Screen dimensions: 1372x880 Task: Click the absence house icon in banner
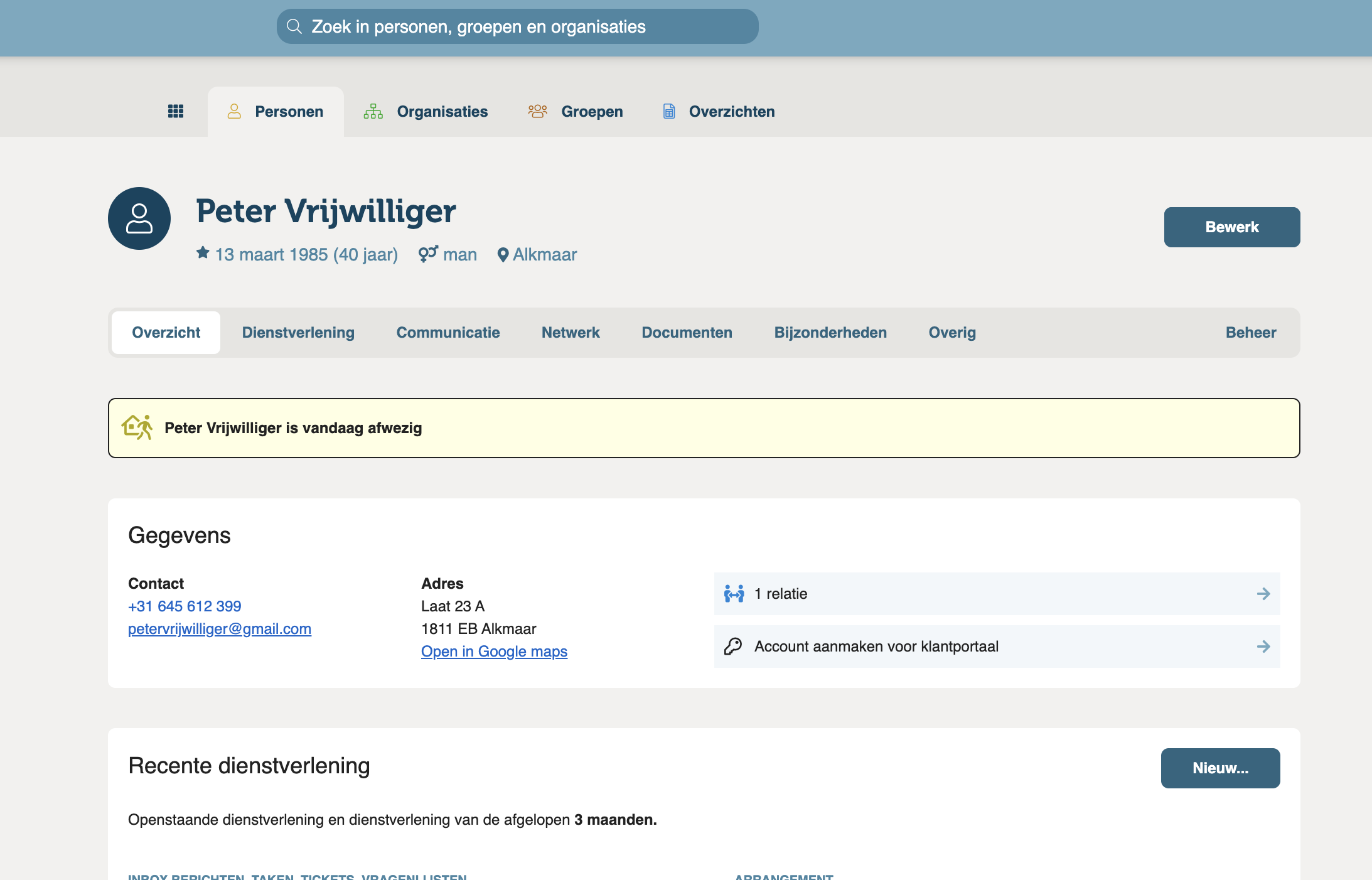(x=137, y=427)
